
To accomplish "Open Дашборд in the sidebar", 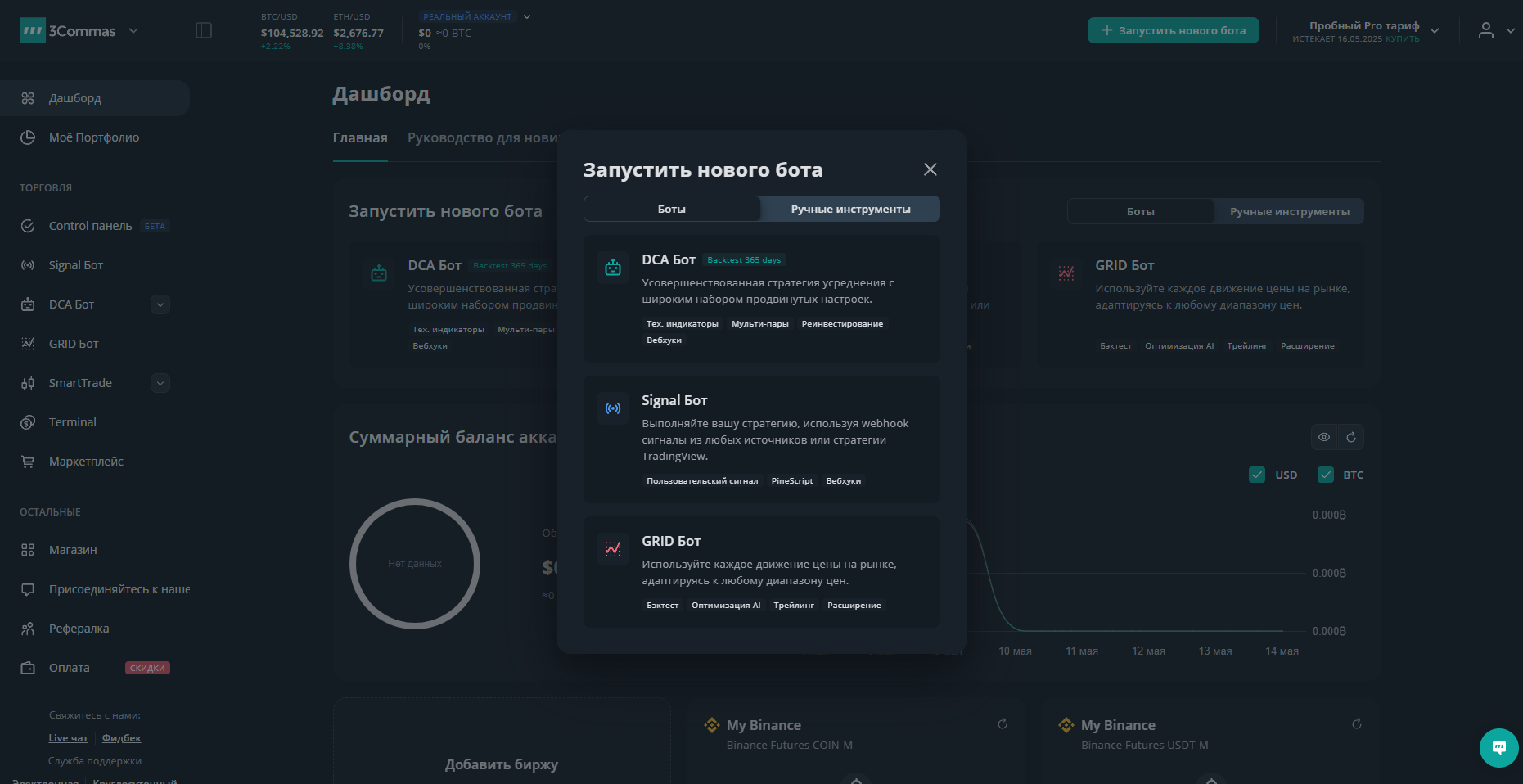I will coord(95,98).
